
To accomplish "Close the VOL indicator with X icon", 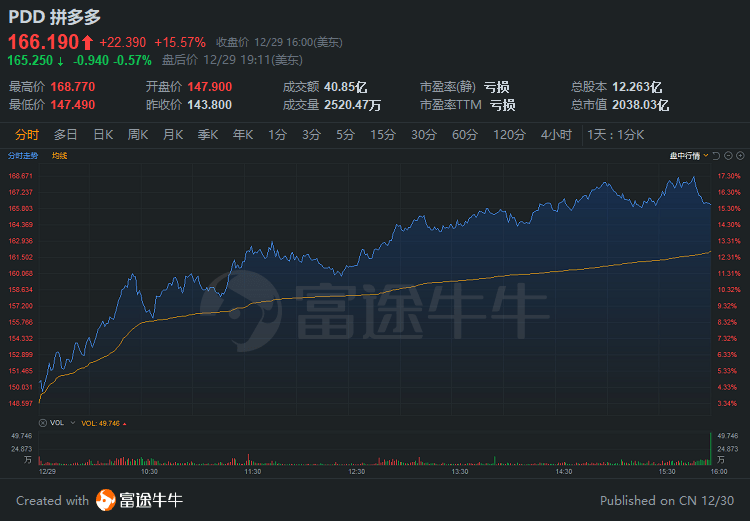I will tap(43, 423).
